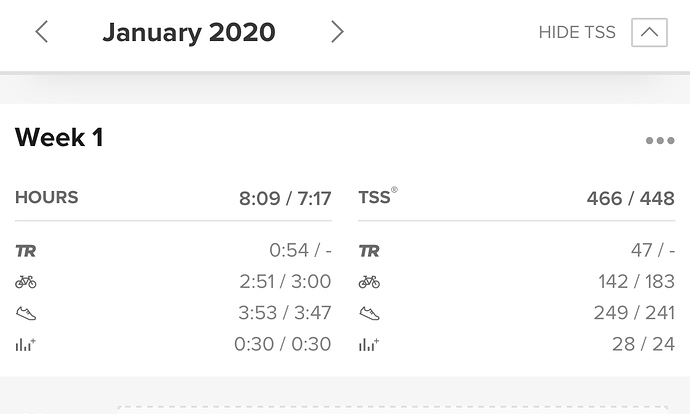Go to the previous month arrow

click(x=42, y=32)
